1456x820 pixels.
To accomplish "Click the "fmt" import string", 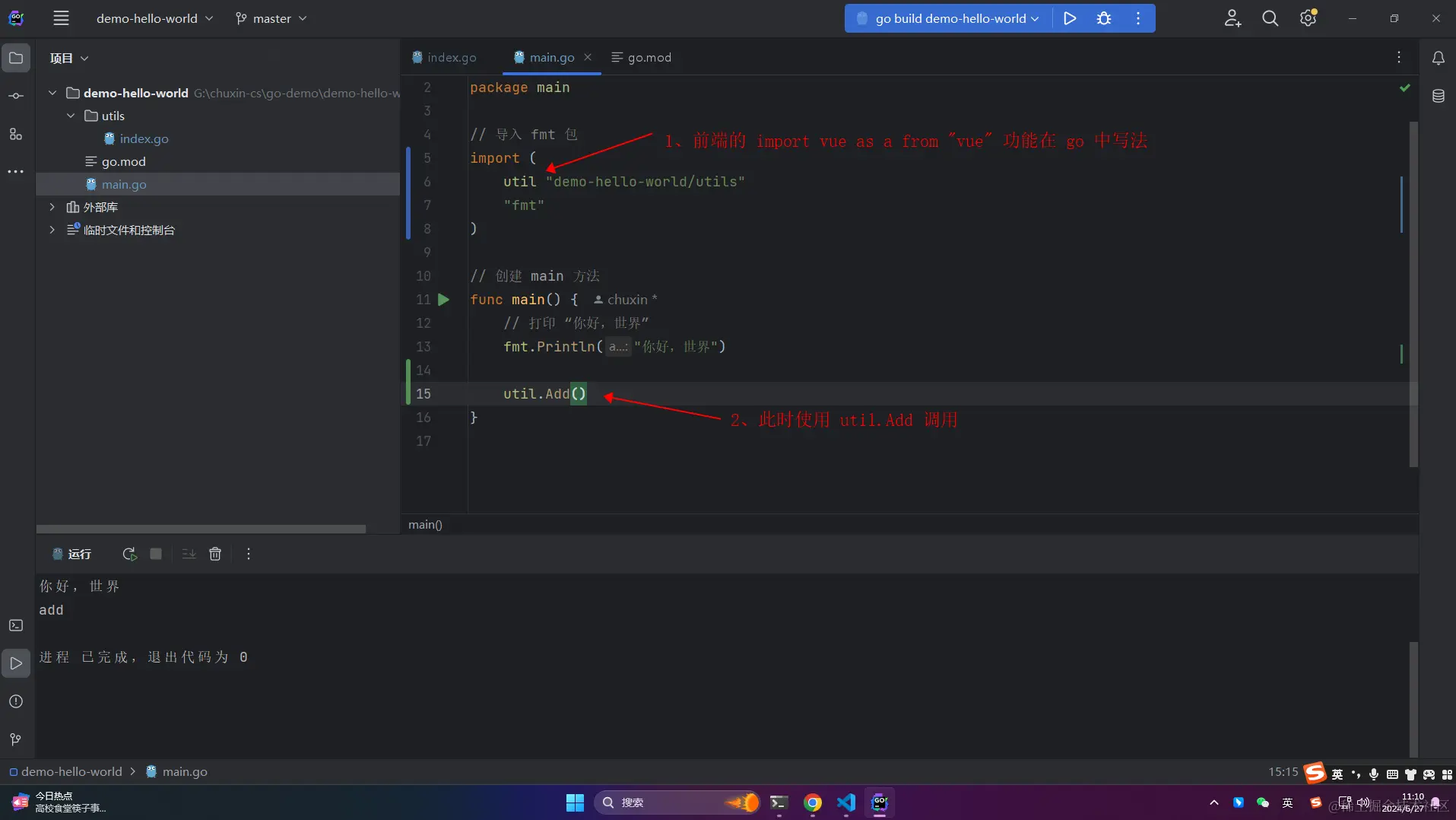I will (524, 205).
